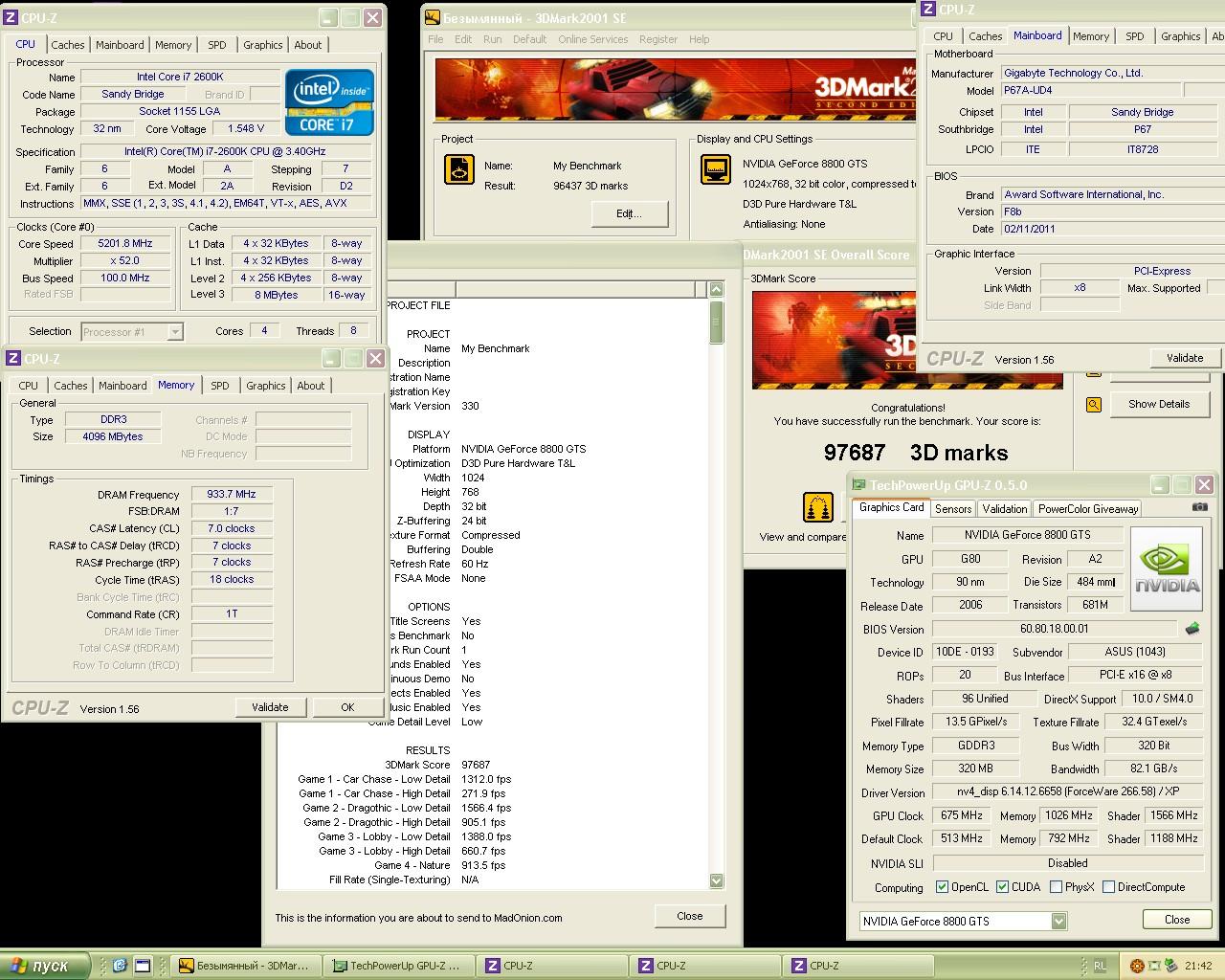This screenshot has width=1225, height=980.
Task: Click the online compare trees icon
Action: point(818,507)
